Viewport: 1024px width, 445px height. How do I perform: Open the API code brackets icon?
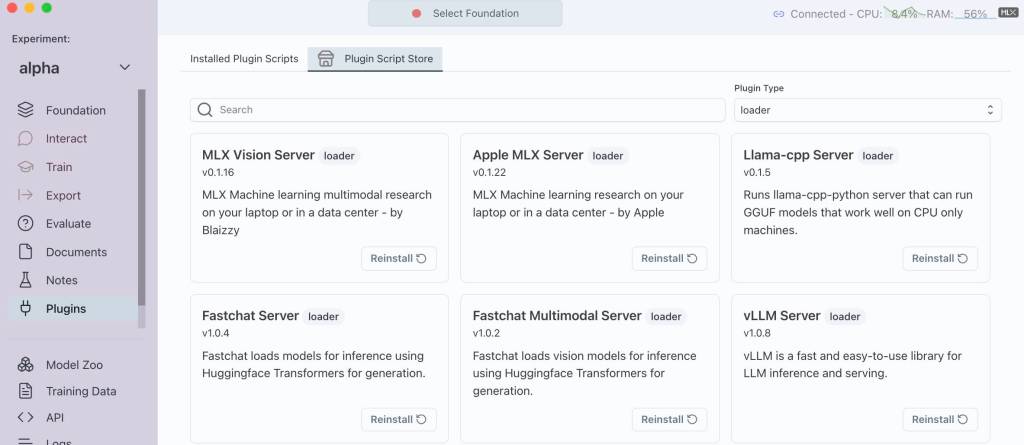[26, 417]
